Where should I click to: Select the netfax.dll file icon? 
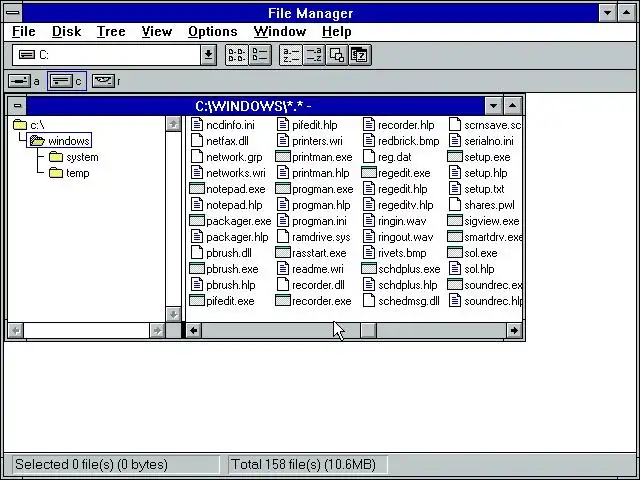(197, 141)
